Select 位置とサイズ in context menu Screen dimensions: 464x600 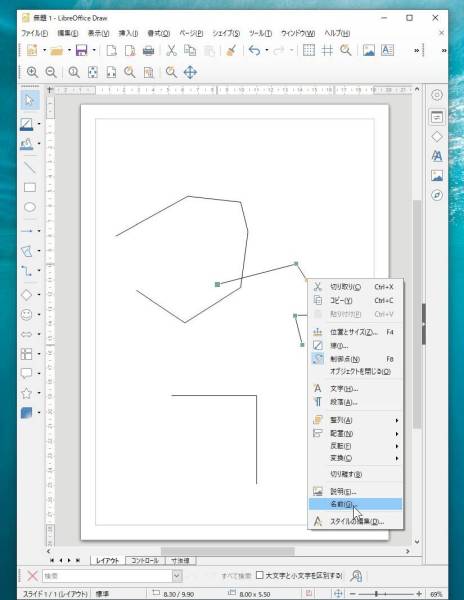[355, 332]
